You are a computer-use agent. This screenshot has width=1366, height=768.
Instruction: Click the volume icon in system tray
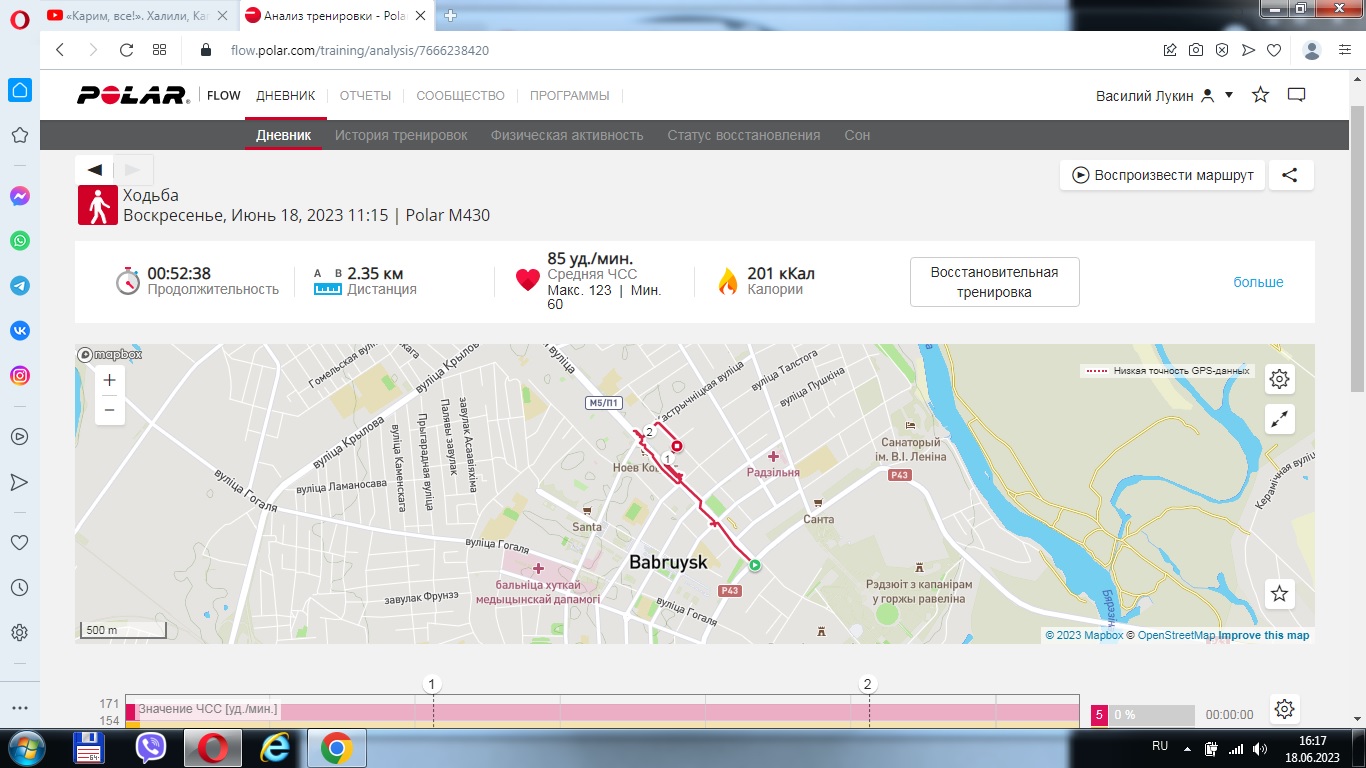pyautogui.click(x=1260, y=748)
